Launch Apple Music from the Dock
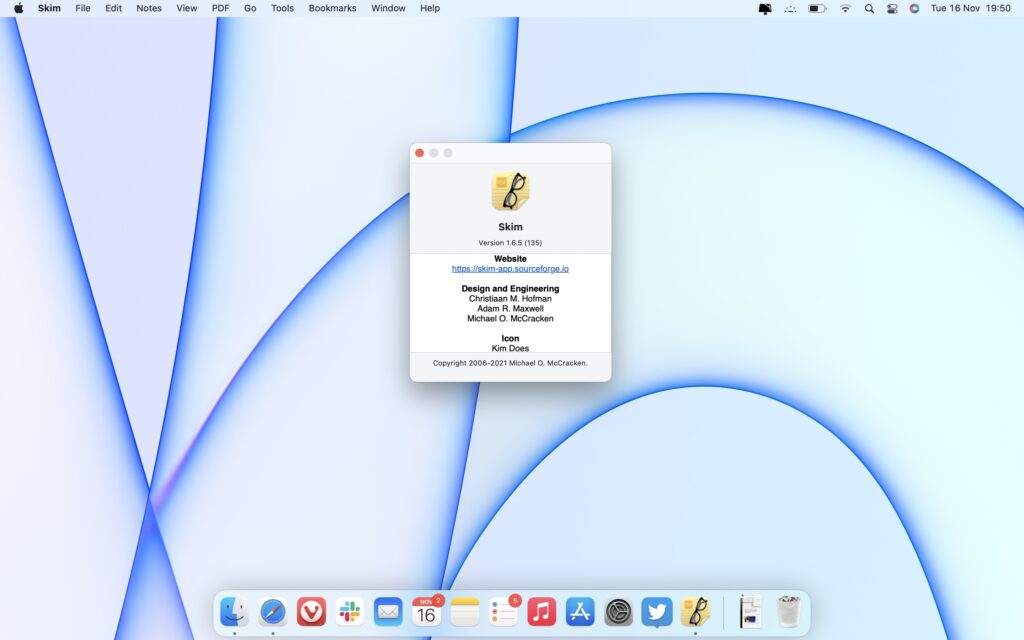The height and width of the screenshot is (640, 1024). click(541, 611)
